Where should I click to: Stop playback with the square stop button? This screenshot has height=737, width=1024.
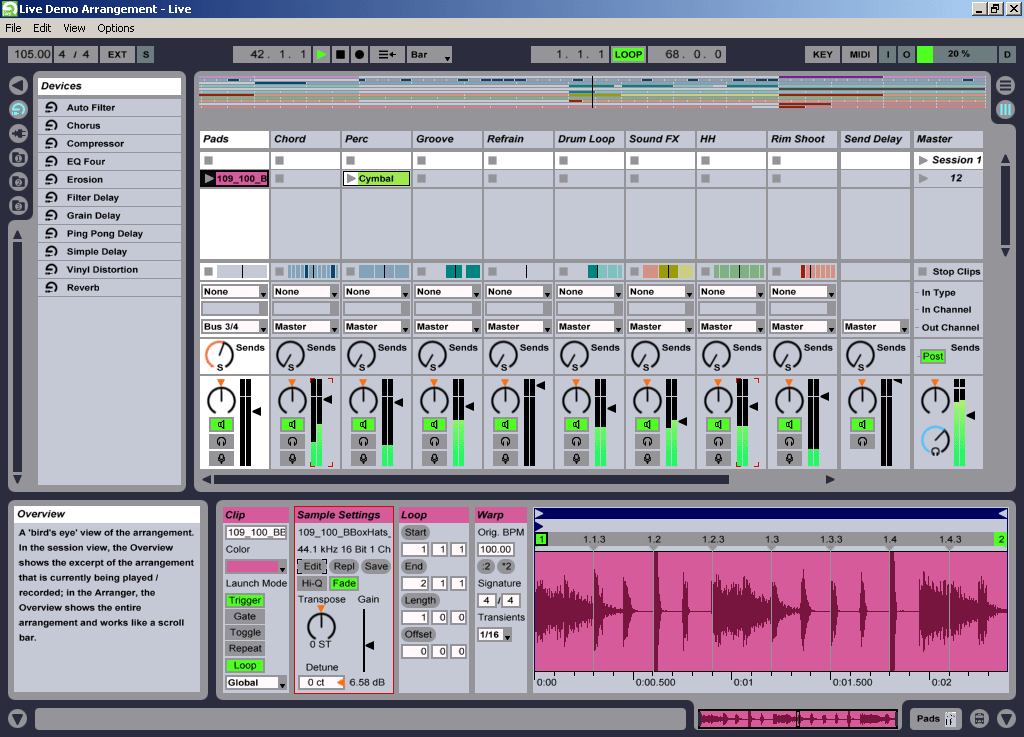(x=340, y=55)
